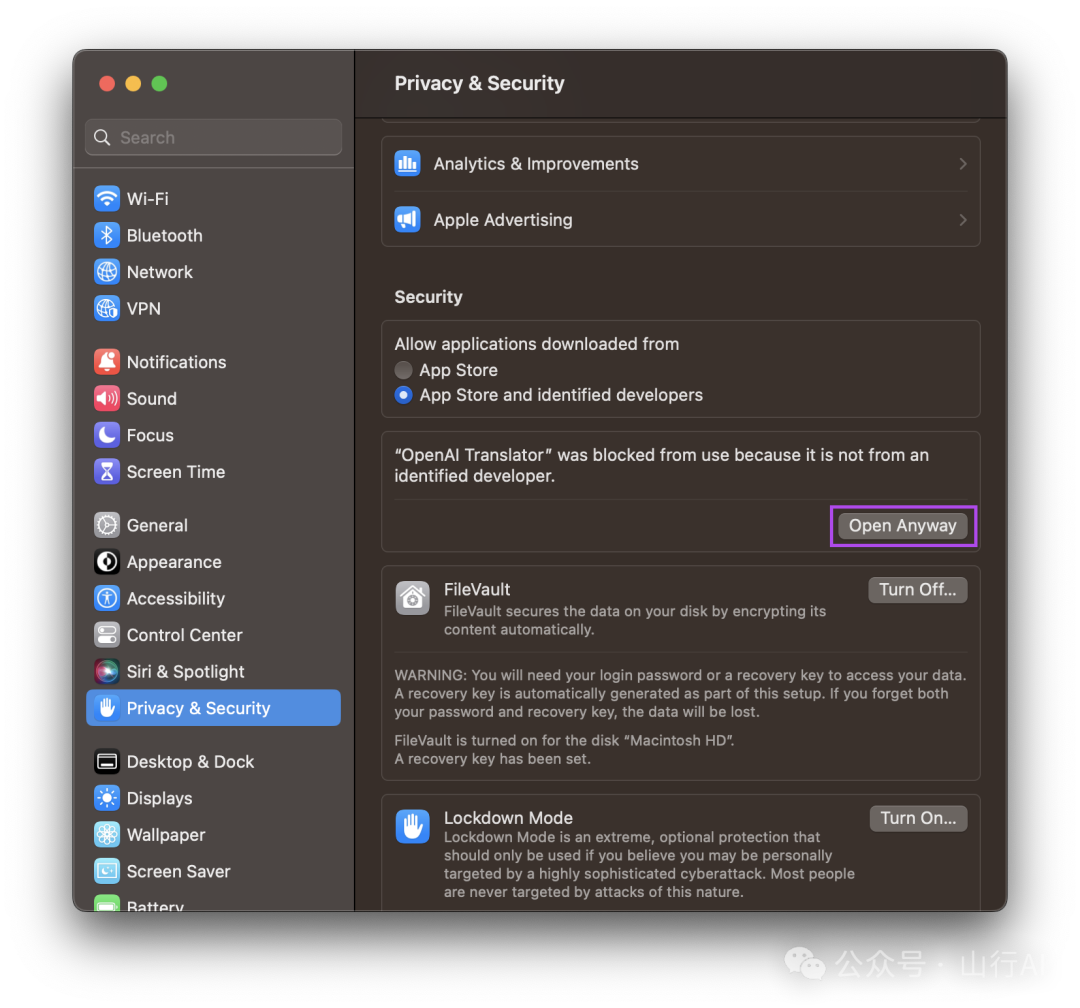Click the Accessibility icon in sidebar
Image resolution: width=1080 pixels, height=1008 pixels.
107,598
